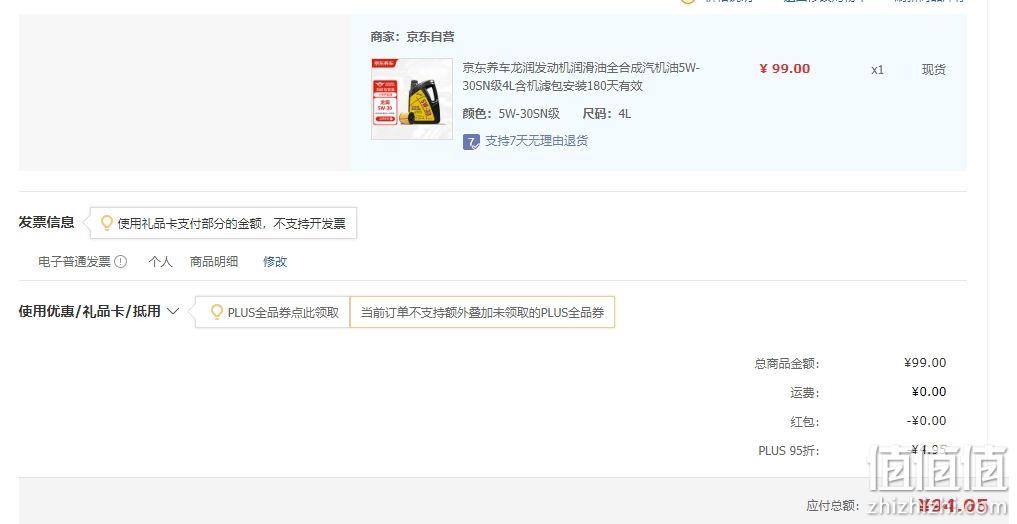This screenshot has height=524, width=1017.
Task: Click the ¥ 99.00 product price
Action: click(785, 69)
